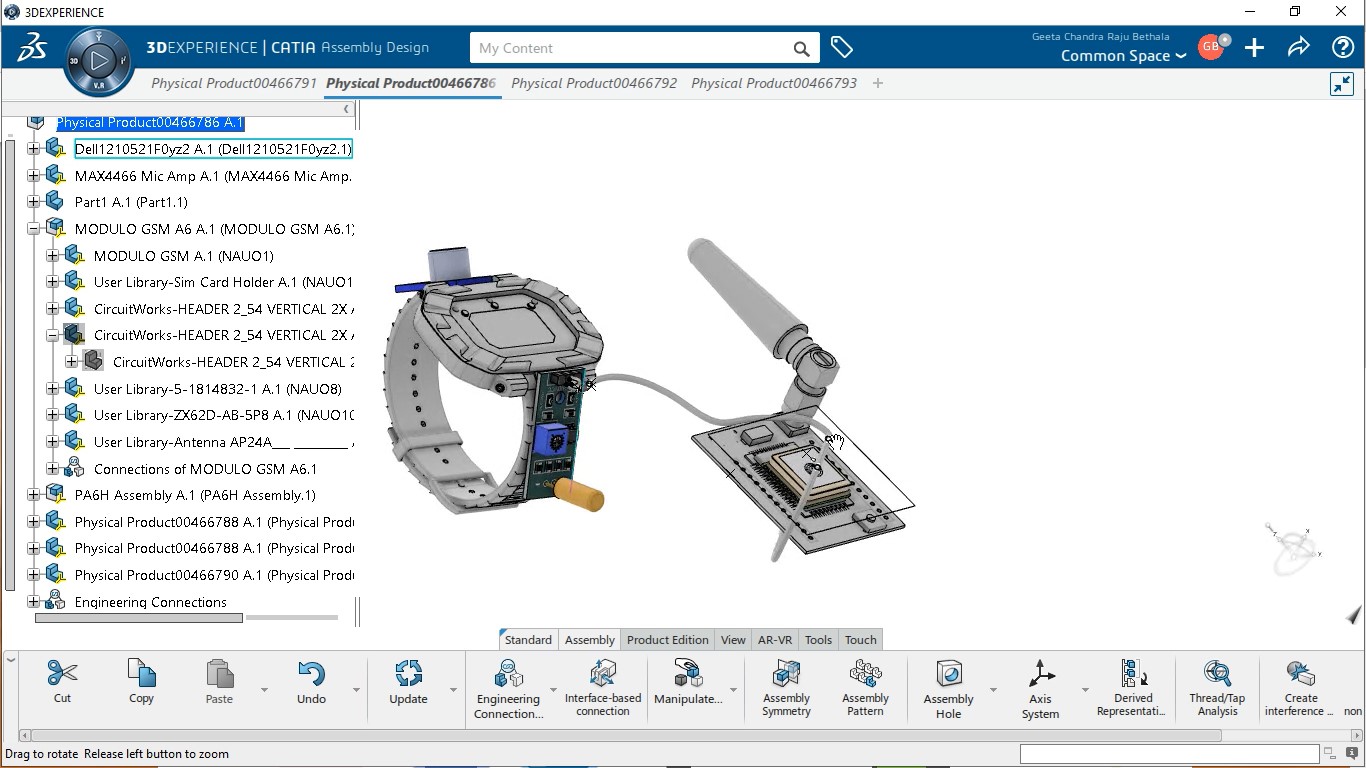Expand the PA6H Assembly A.1 node
1366x768 pixels.
coord(33,495)
